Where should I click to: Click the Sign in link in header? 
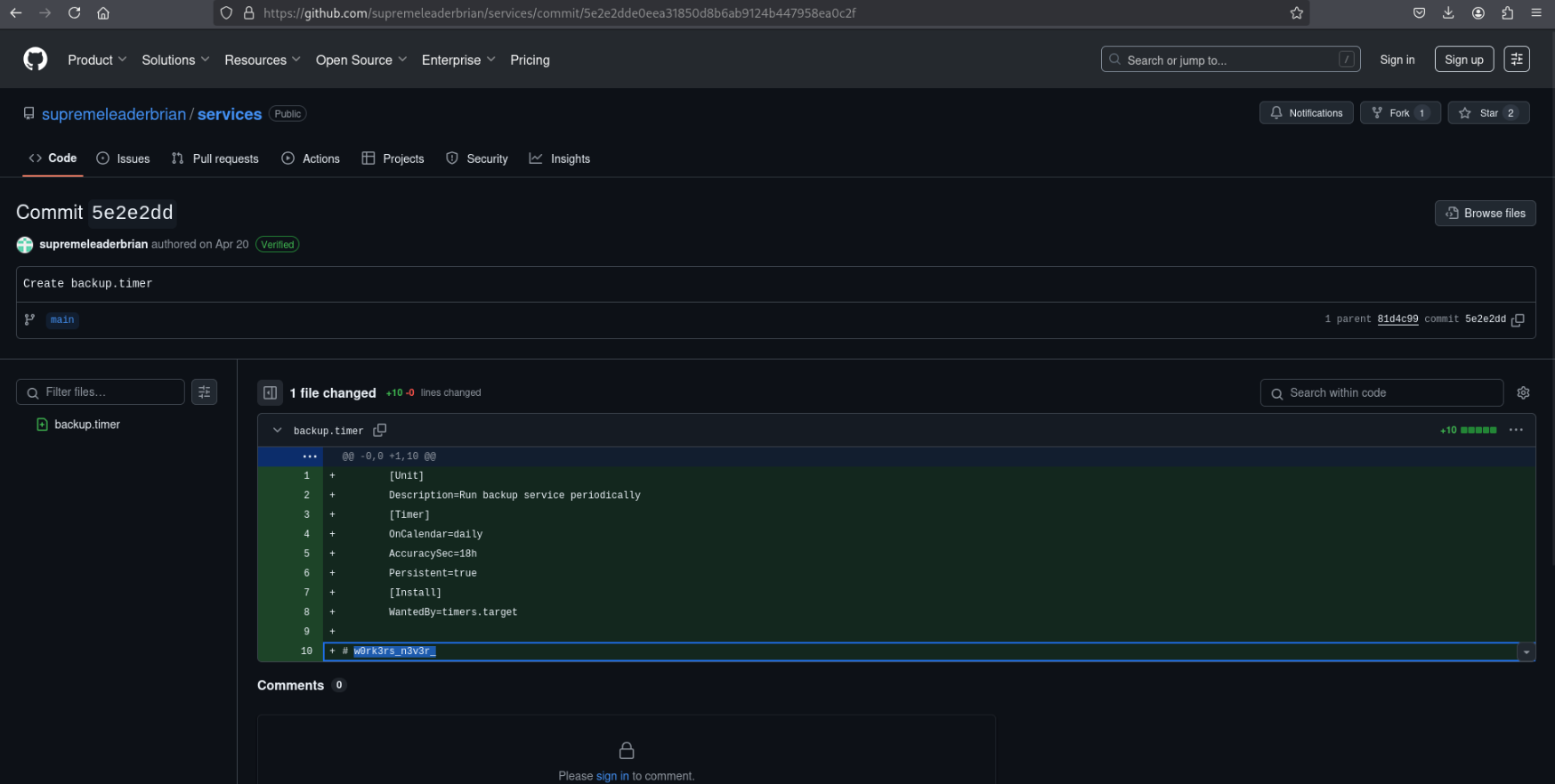tap(1397, 60)
